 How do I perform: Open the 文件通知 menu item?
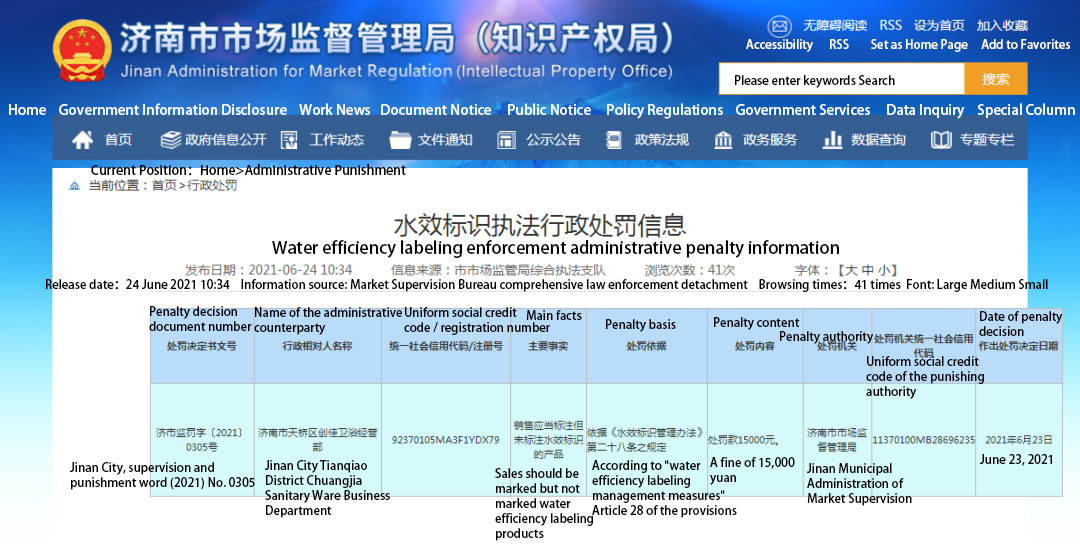coord(445,140)
